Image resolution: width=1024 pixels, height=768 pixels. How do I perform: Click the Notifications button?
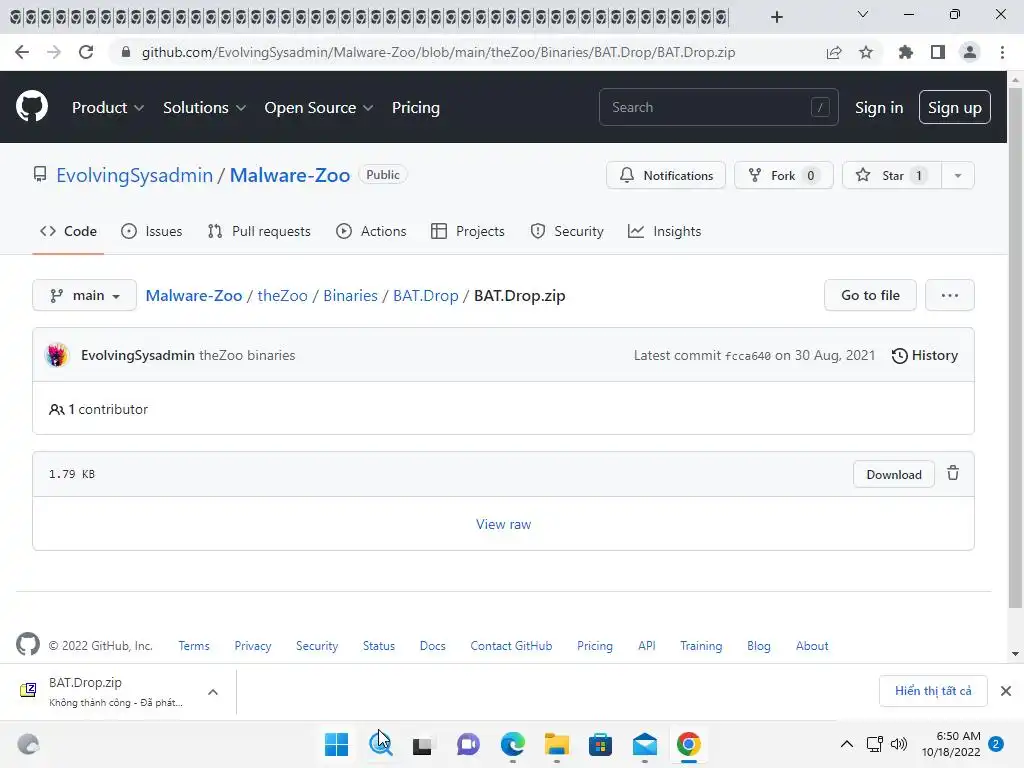[665, 176]
